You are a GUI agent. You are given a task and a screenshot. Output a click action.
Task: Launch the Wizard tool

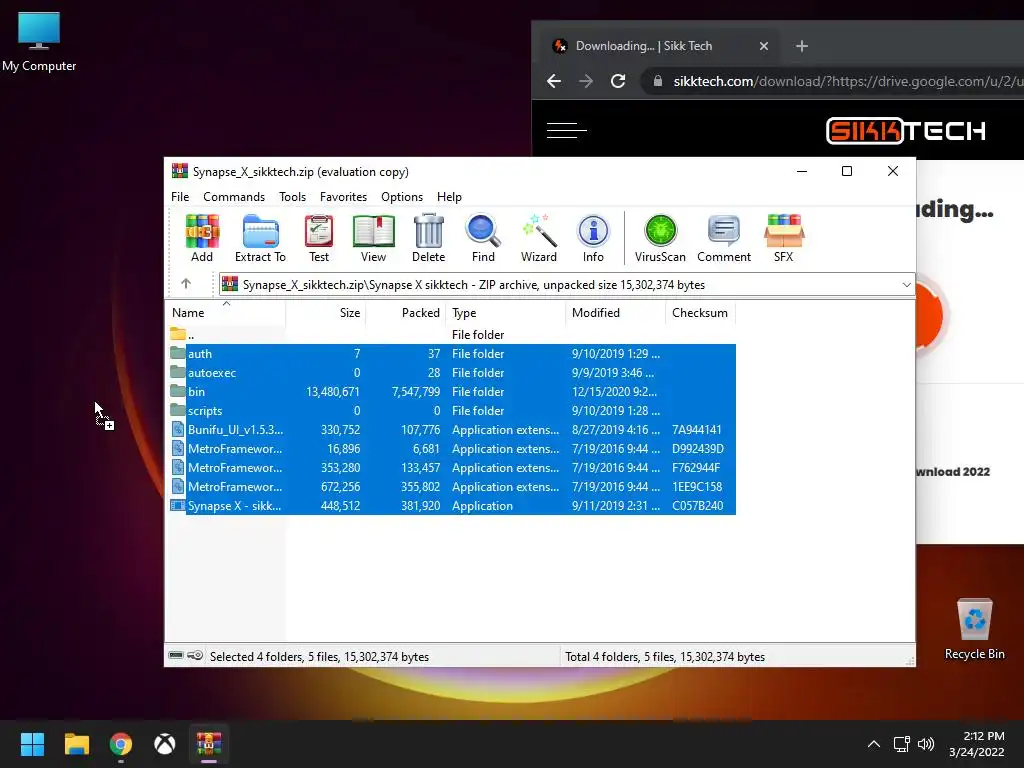coord(539,238)
